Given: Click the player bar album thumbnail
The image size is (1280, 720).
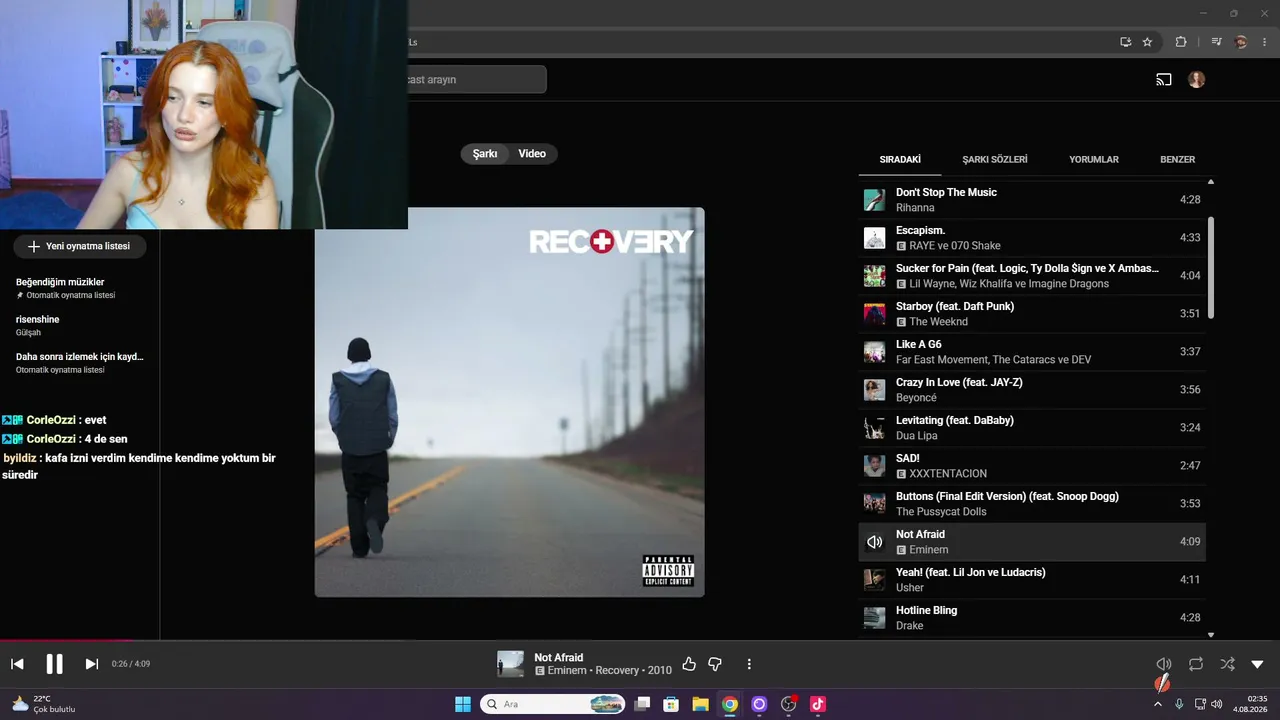Looking at the screenshot, I should click(511, 664).
